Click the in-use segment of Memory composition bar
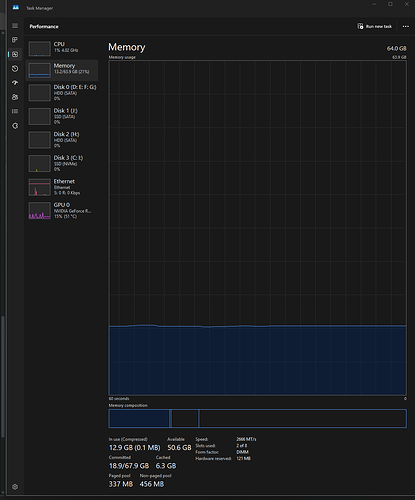Image resolution: width=415 pixels, height=500 pixels. pos(139,418)
